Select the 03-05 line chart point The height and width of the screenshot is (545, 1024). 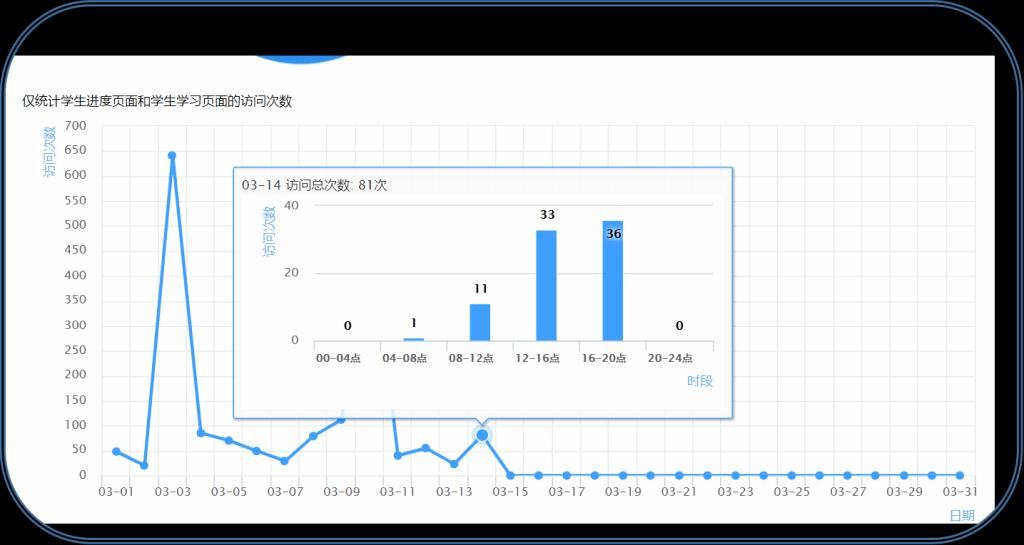(229, 441)
